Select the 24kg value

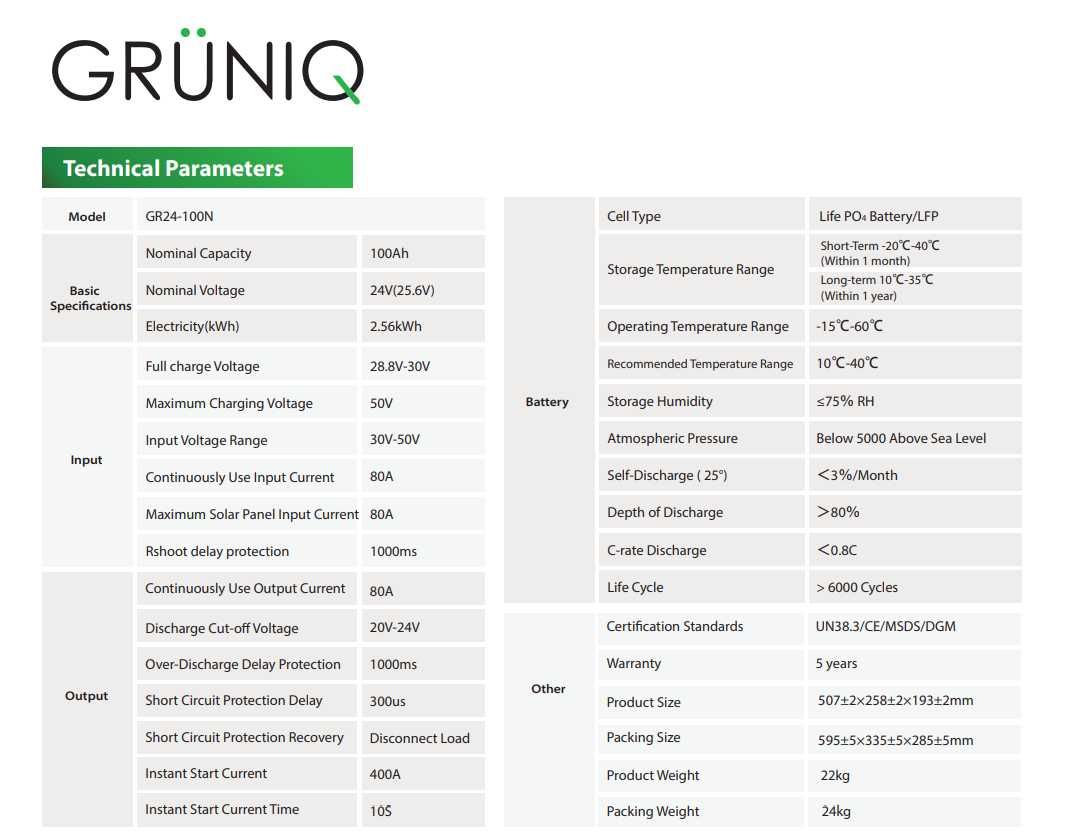835,811
